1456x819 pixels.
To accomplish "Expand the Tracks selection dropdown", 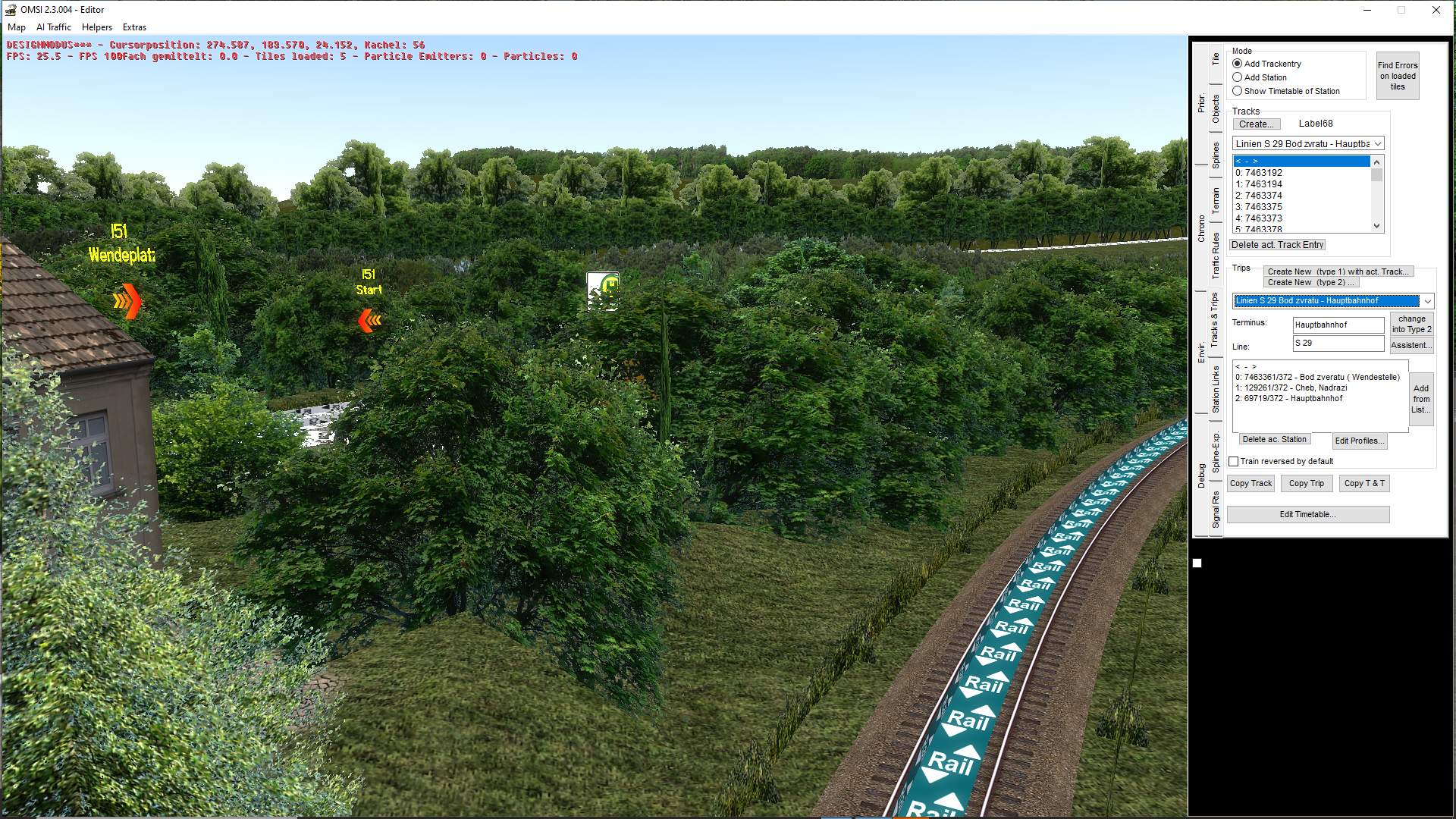I will point(1377,144).
